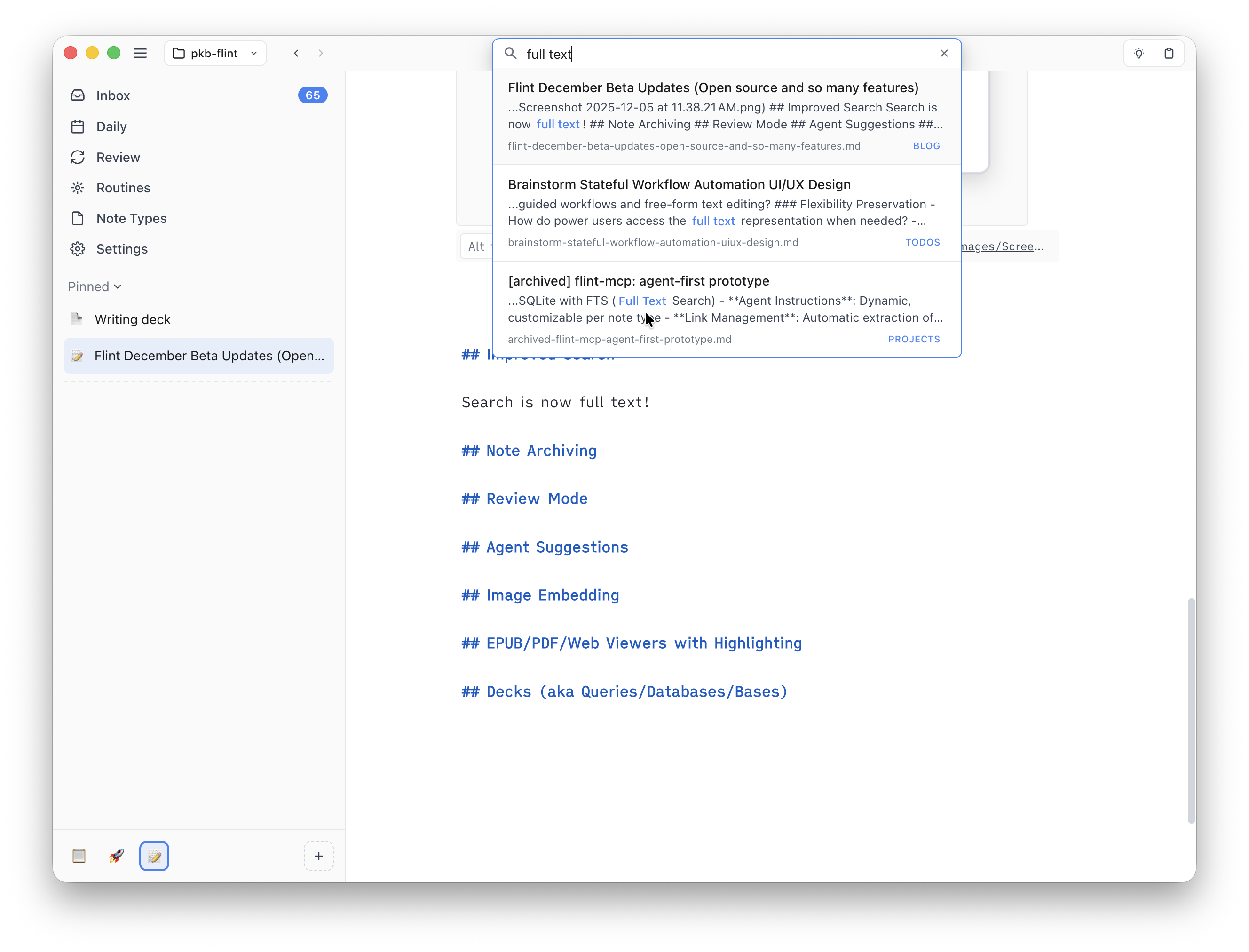Screen dimensions: 1249x952
Task: Open the rocket workspace icon at bottom
Action: click(x=116, y=856)
